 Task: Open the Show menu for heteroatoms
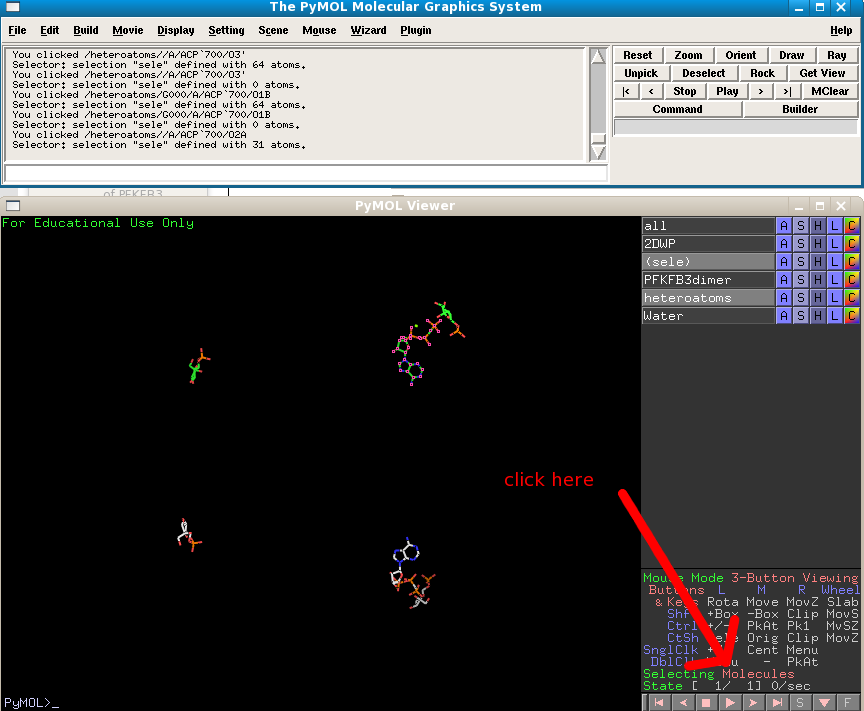click(801, 298)
